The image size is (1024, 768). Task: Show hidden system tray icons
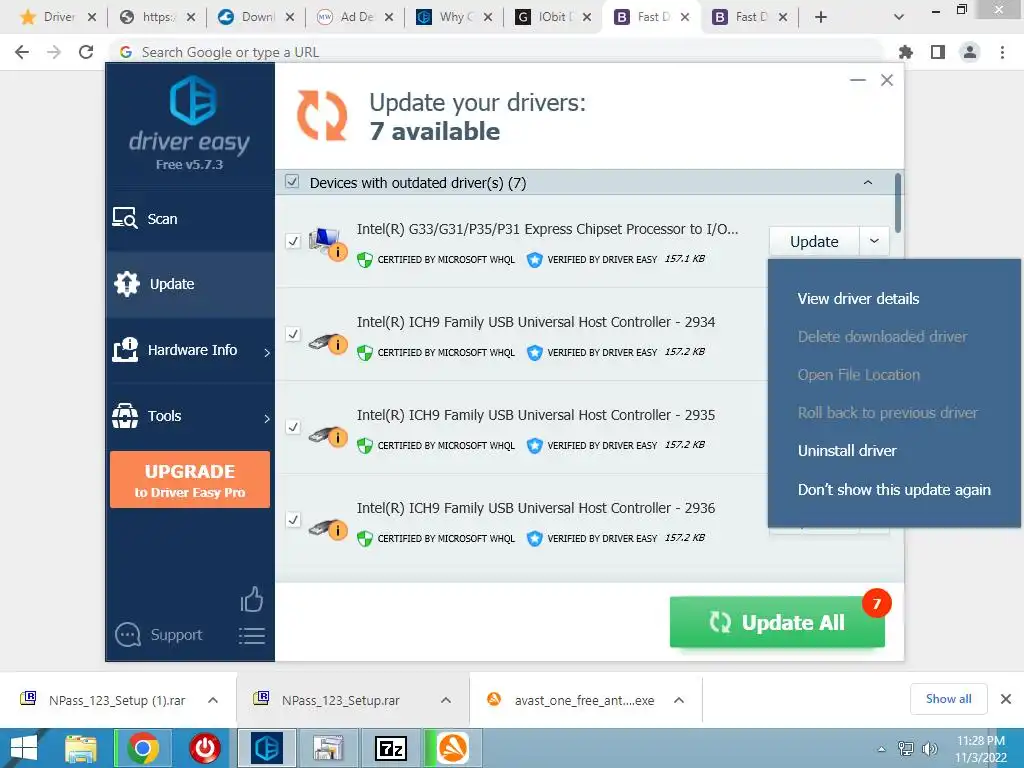881,749
